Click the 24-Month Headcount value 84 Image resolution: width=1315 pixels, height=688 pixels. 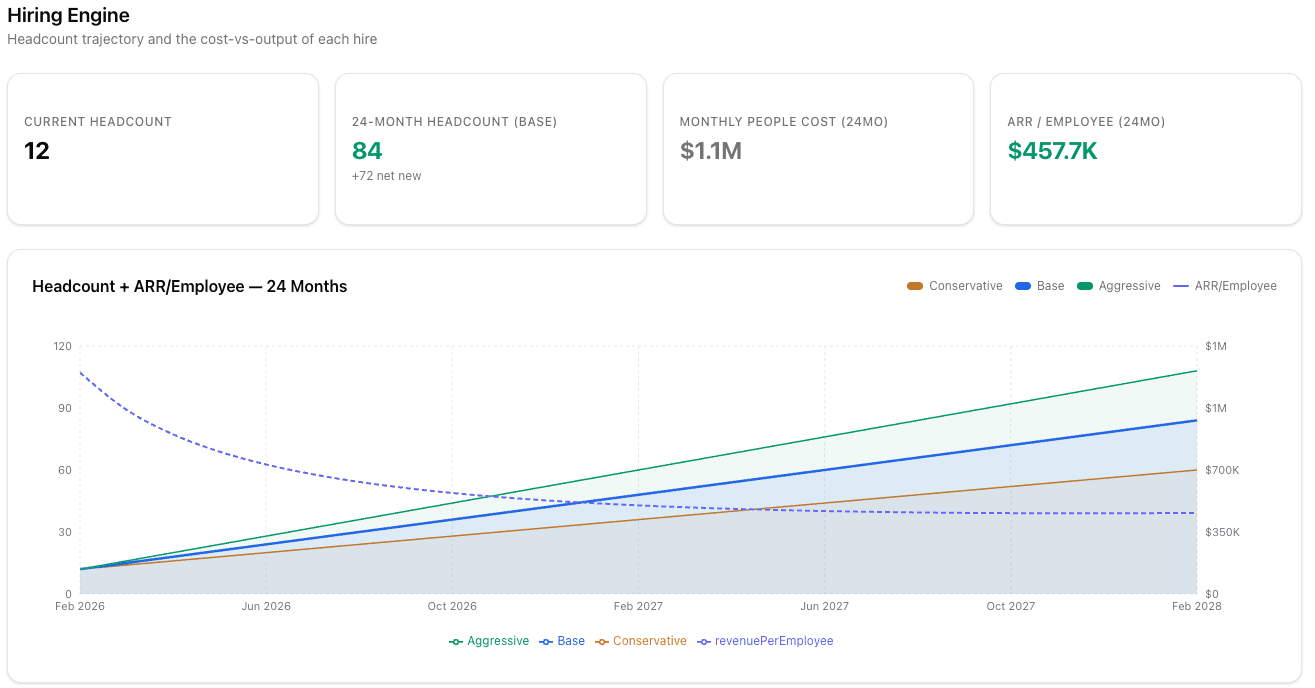coord(367,151)
